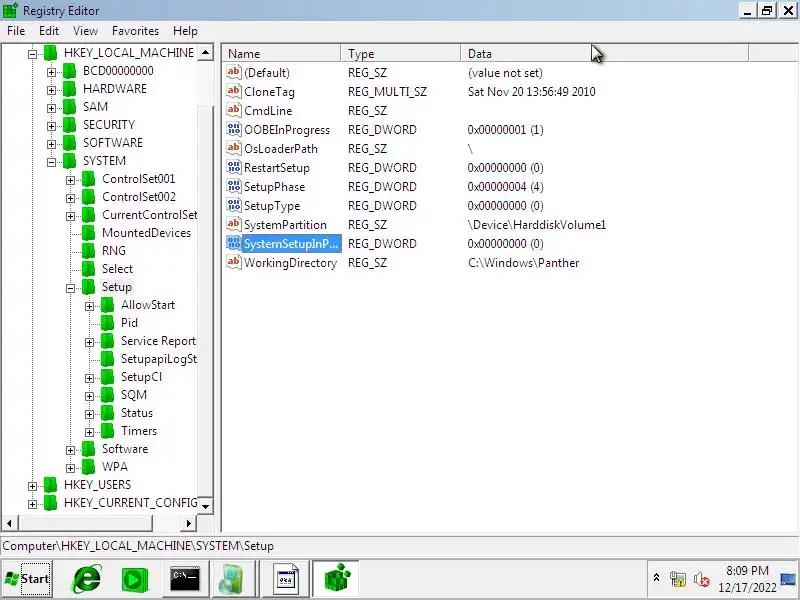Open the Help menu
The width and height of the screenshot is (800, 600).
click(x=185, y=31)
